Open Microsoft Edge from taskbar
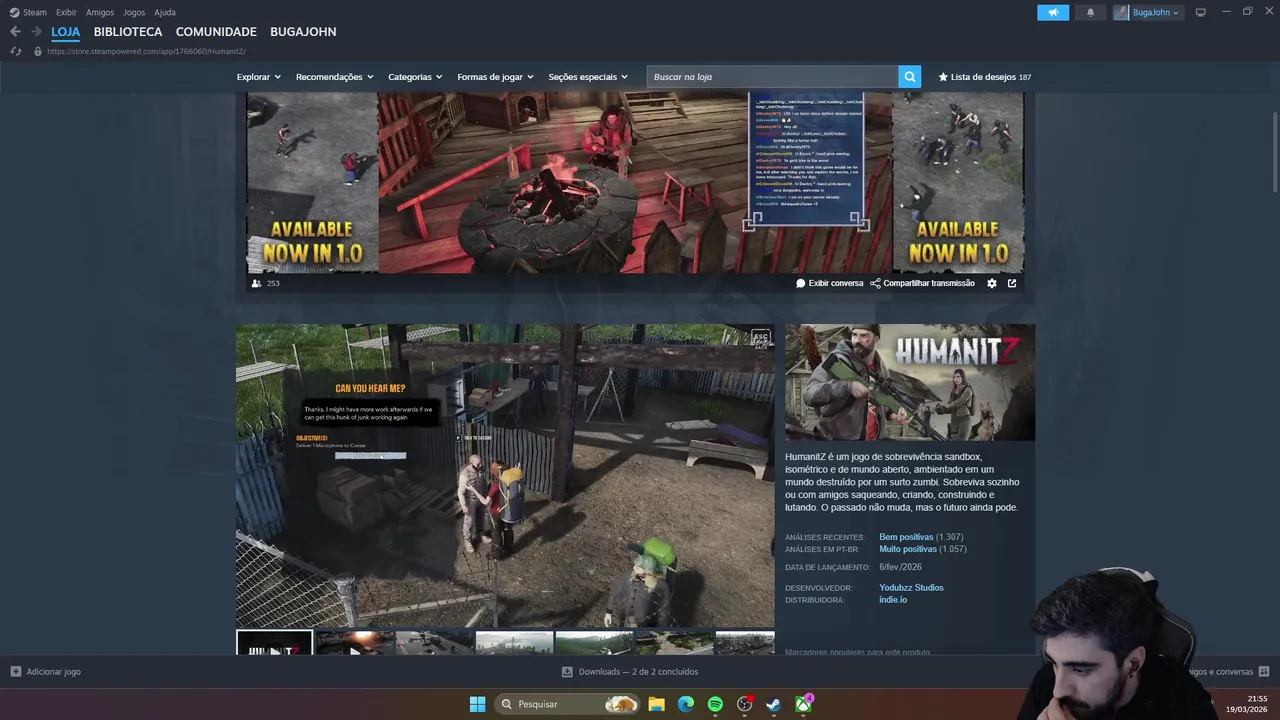 tap(686, 704)
